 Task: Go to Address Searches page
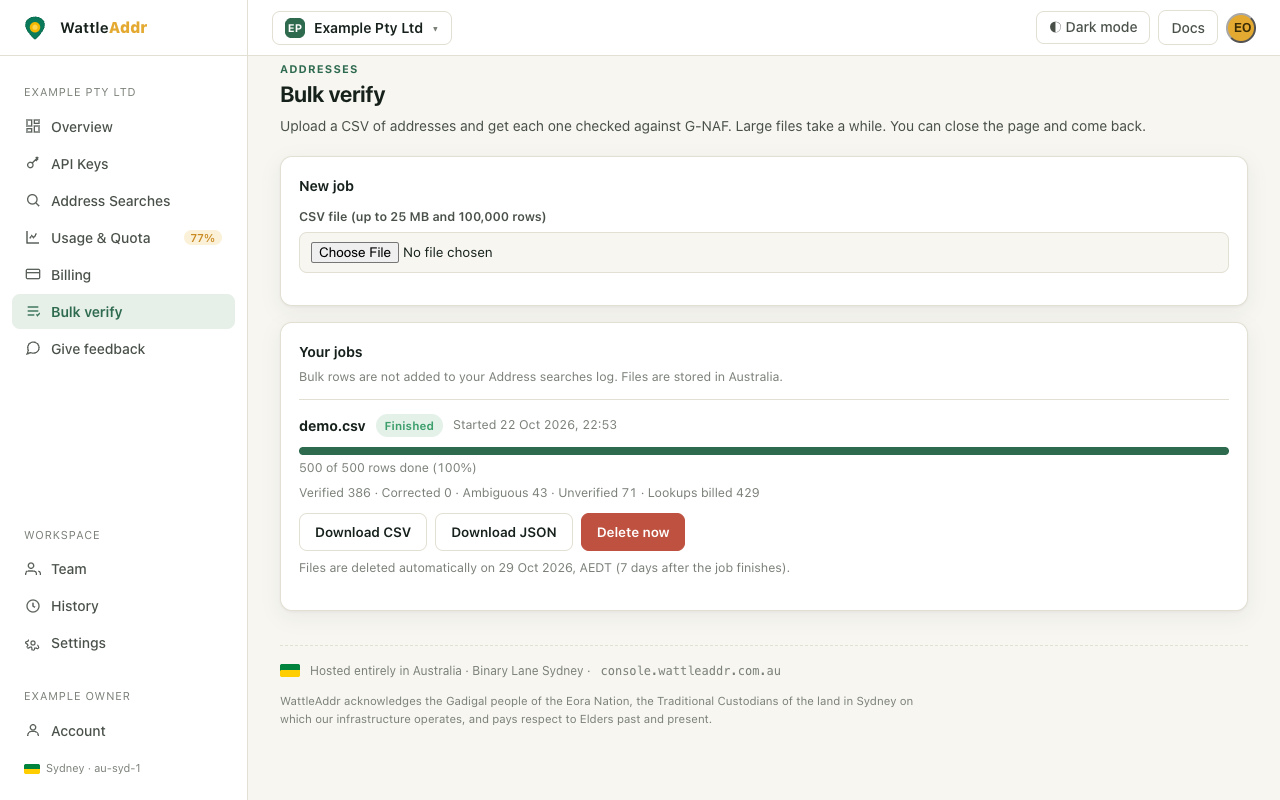(123, 200)
